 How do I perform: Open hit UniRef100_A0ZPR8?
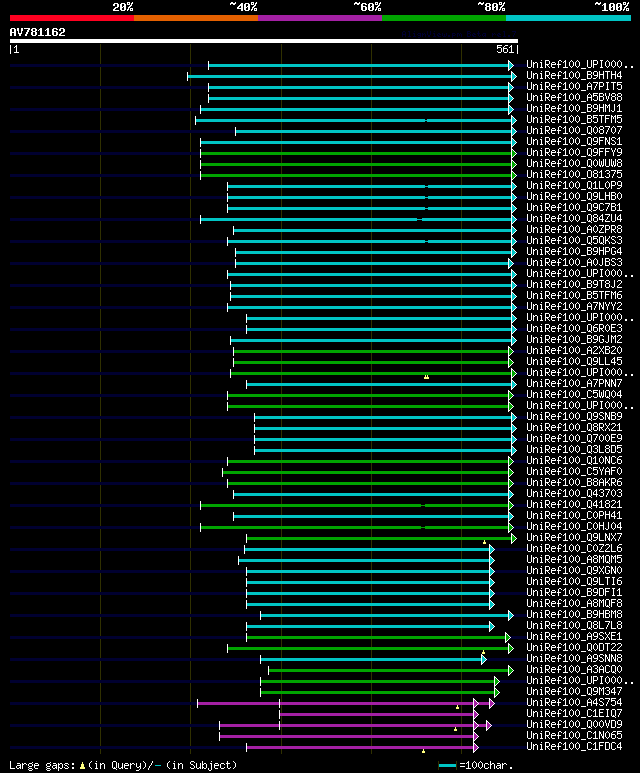tap(574, 229)
